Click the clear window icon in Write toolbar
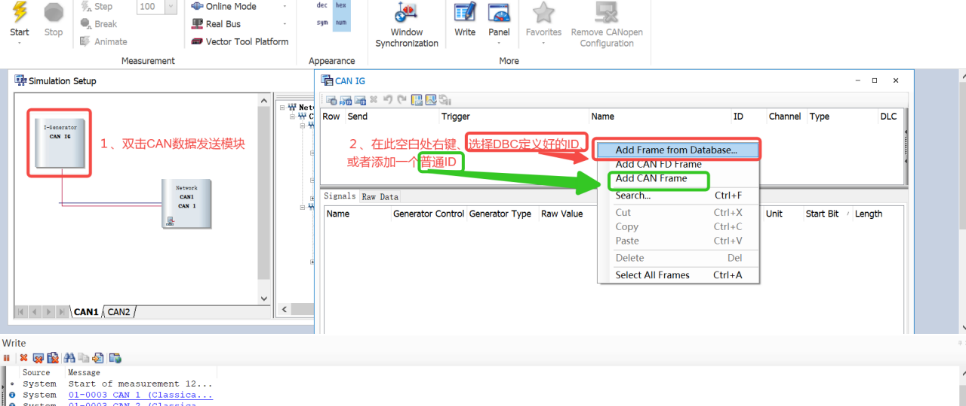 point(38,357)
